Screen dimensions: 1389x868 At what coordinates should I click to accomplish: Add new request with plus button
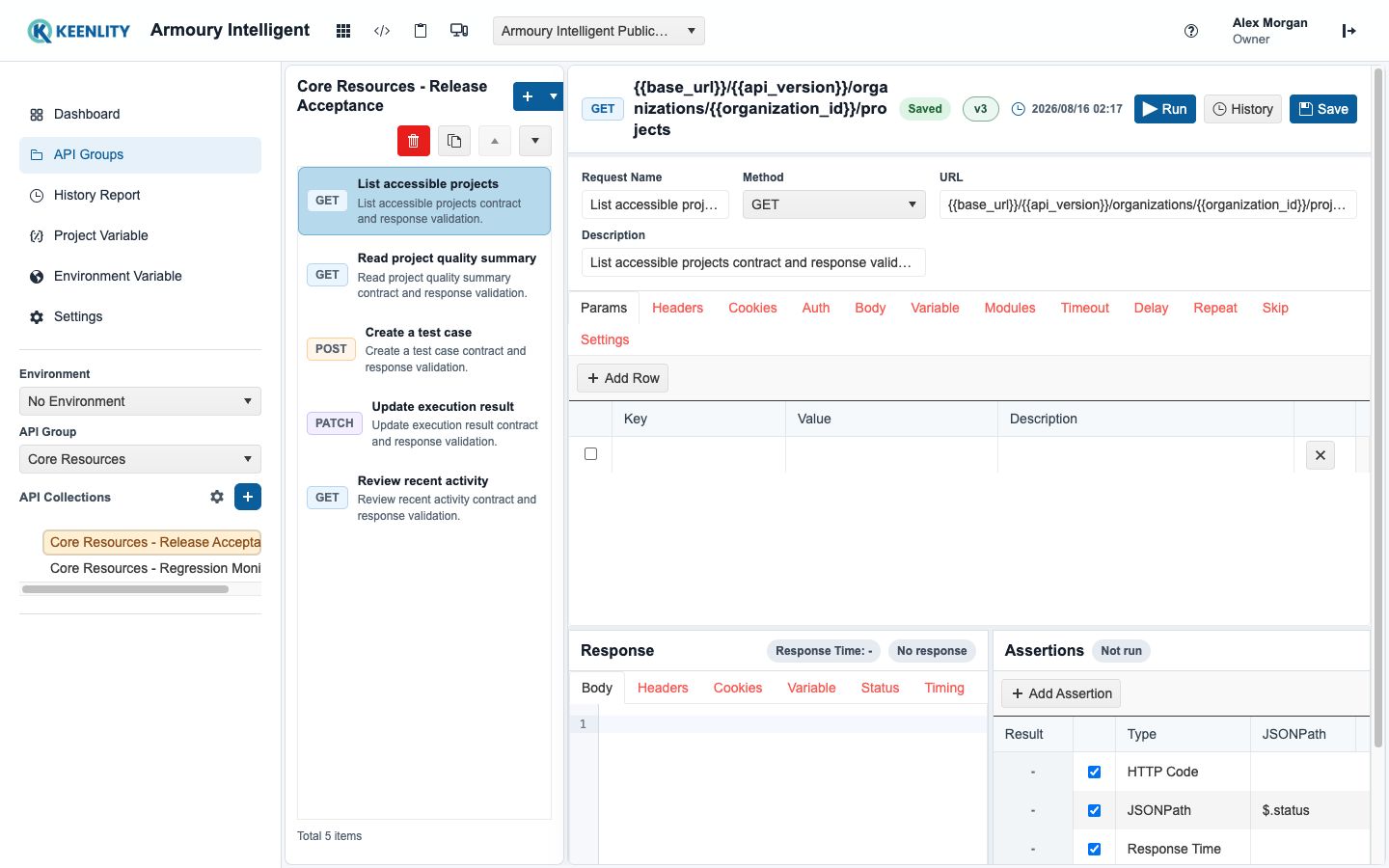tap(528, 96)
